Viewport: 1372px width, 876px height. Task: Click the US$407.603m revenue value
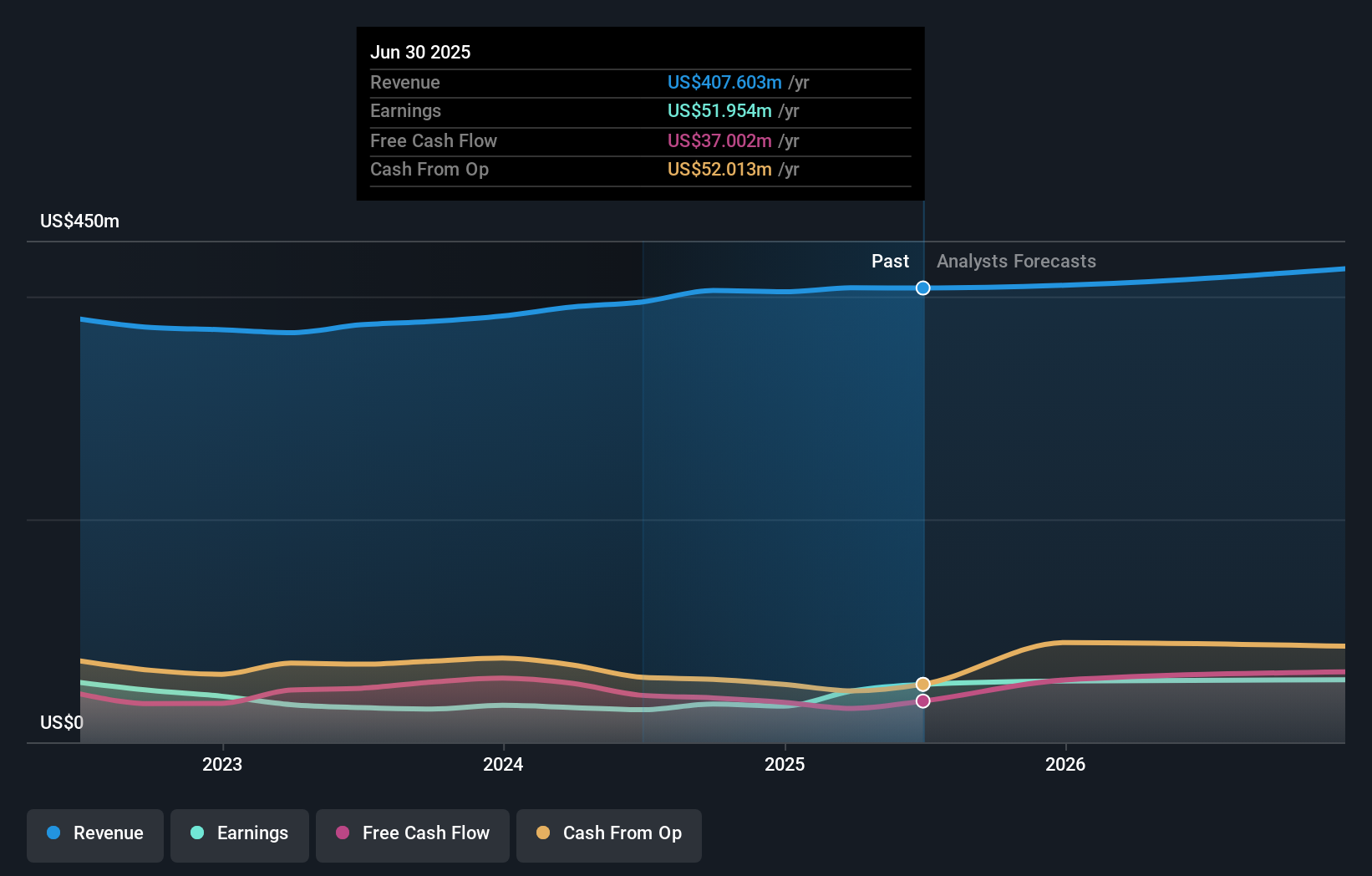tap(724, 82)
